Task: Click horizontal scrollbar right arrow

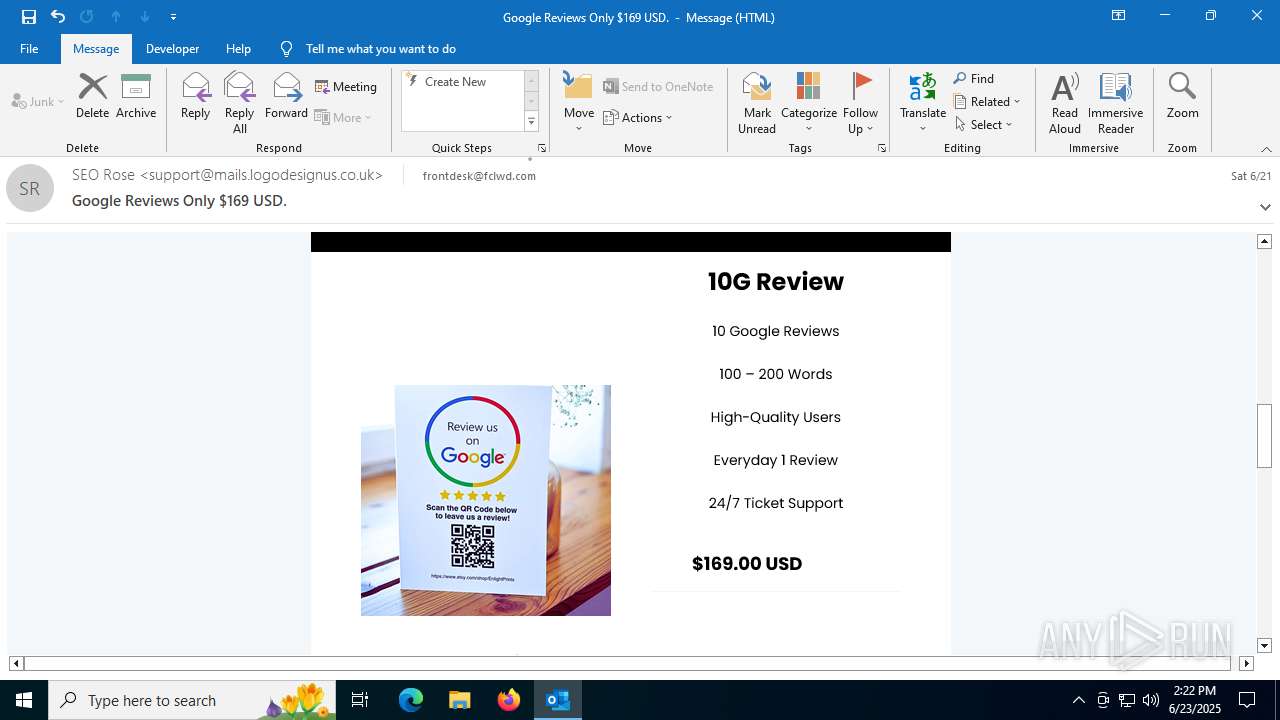Action: click(1246, 663)
